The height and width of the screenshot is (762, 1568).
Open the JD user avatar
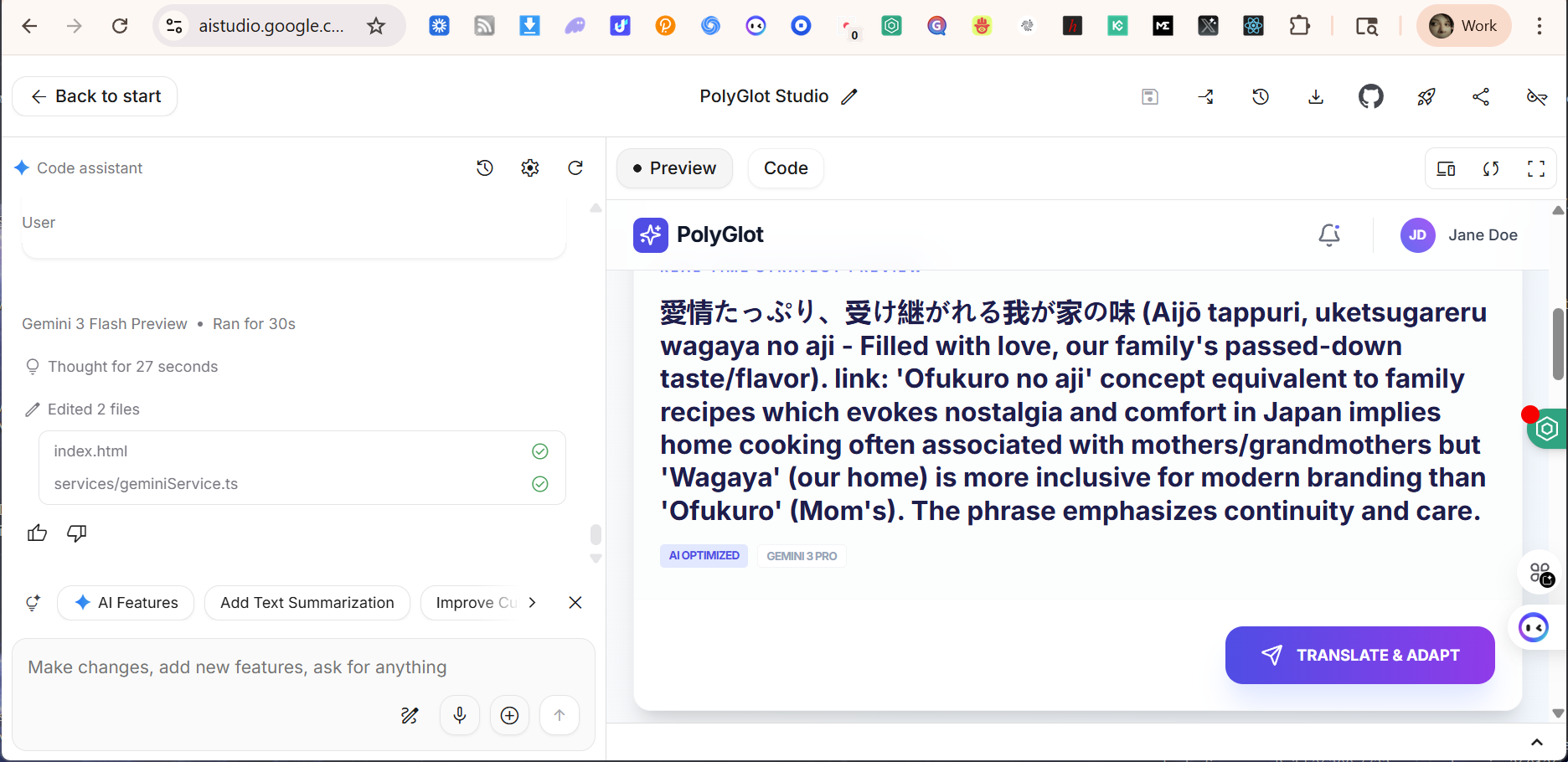click(1418, 235)
